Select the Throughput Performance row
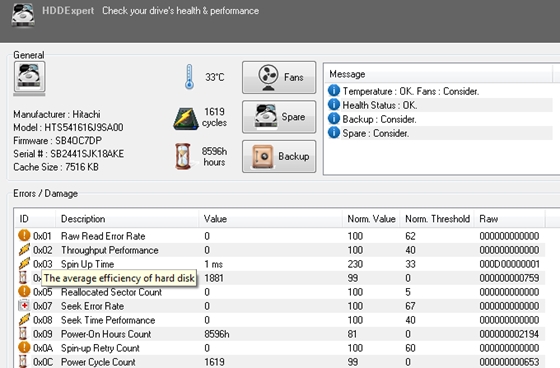This screenshot has height=368, width=560. [x=280, y=250]
